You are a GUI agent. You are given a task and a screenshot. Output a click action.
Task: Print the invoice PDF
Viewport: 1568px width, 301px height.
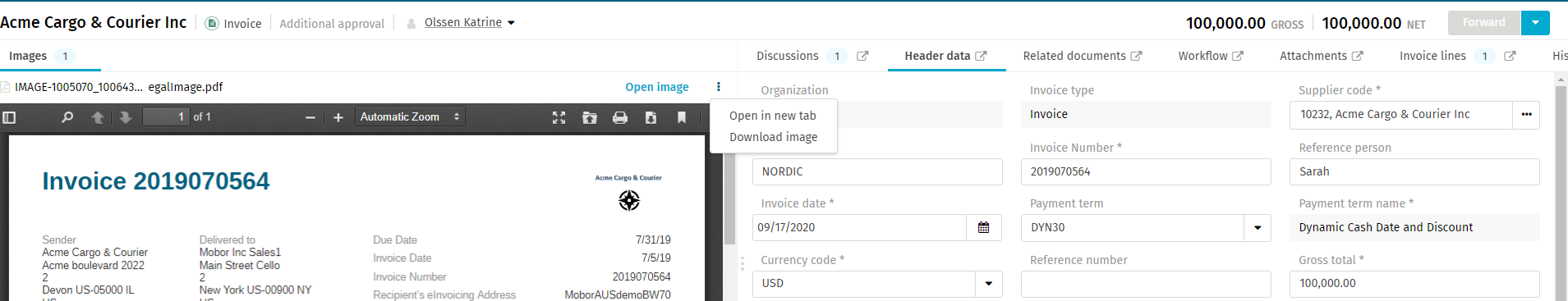tap(620, 117)
